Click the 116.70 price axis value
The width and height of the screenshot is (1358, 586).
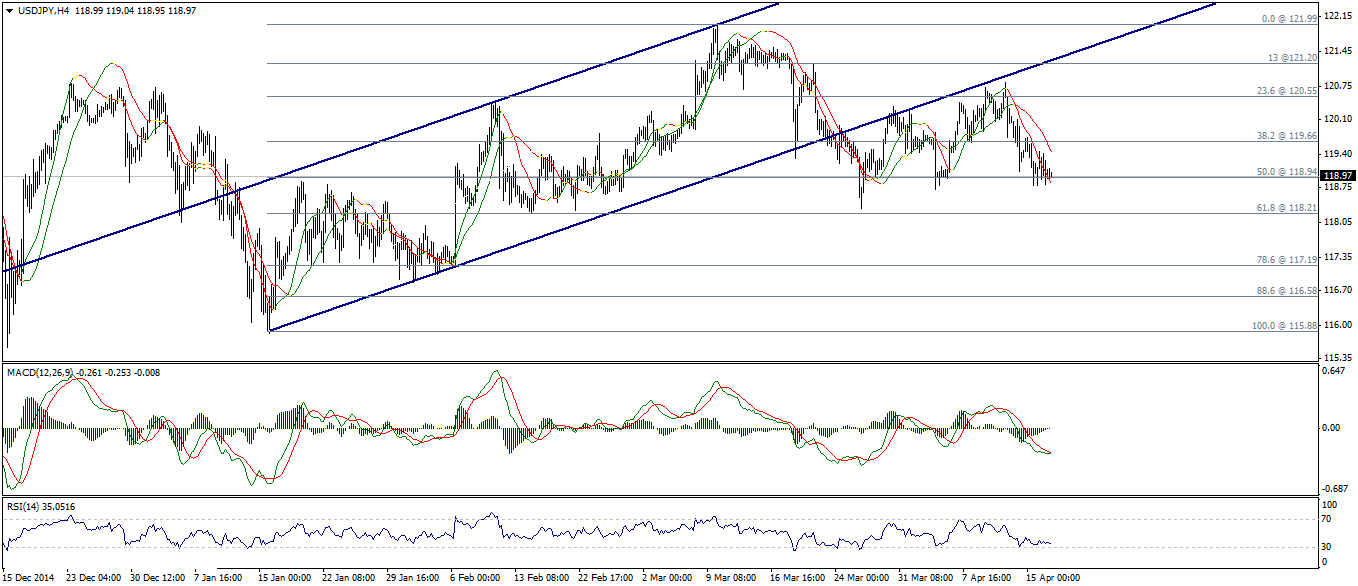(1337, 289)
